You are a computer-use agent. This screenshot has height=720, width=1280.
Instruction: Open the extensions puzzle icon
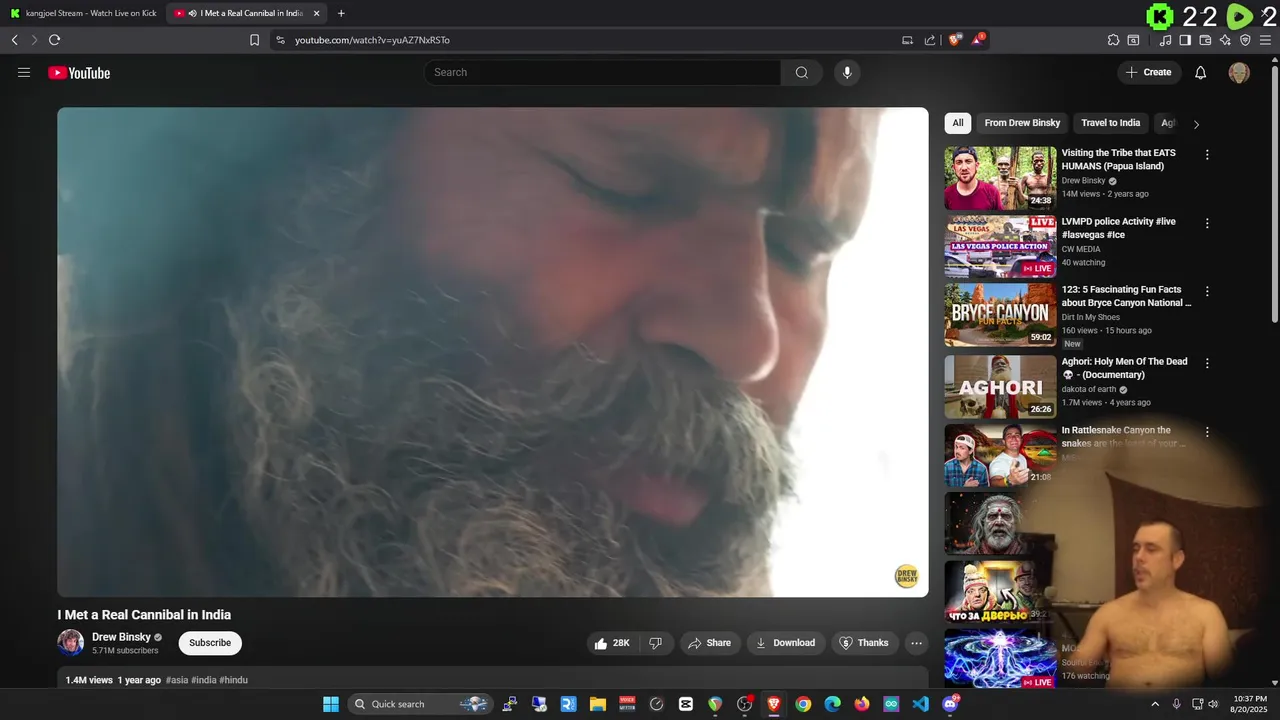(1113, 40)
